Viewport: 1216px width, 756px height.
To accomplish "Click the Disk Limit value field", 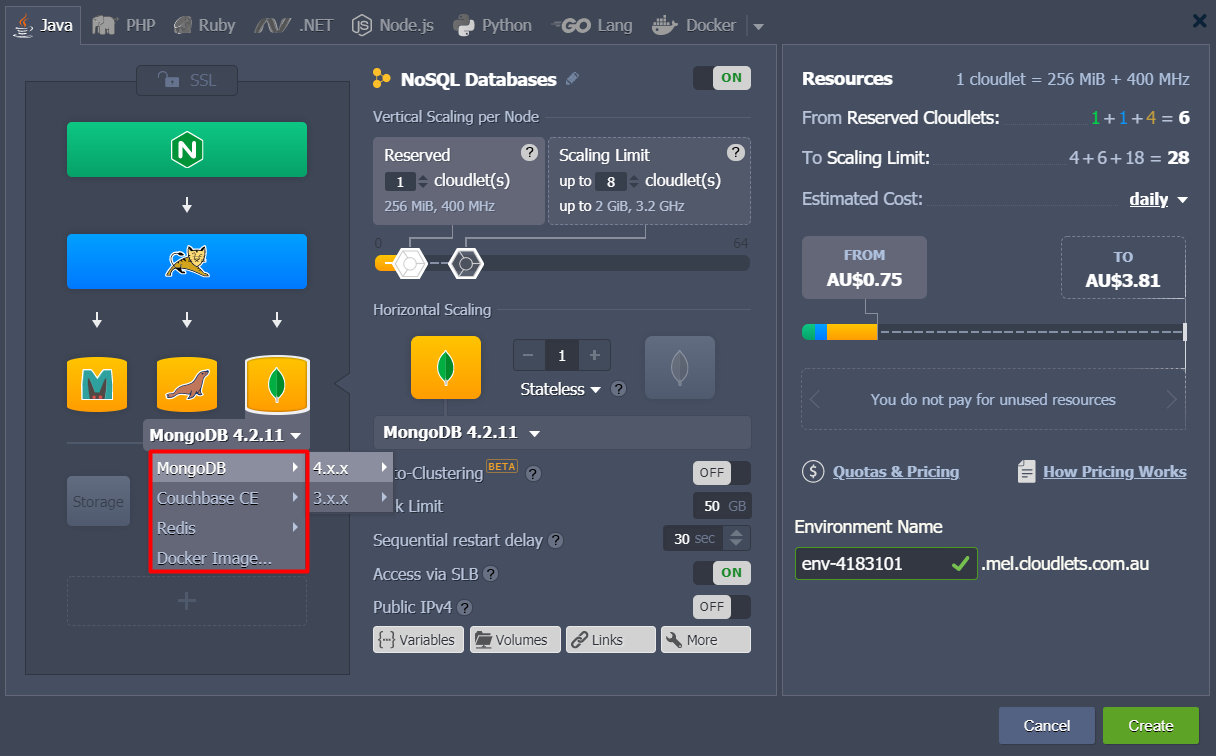I will click(722, 506).
